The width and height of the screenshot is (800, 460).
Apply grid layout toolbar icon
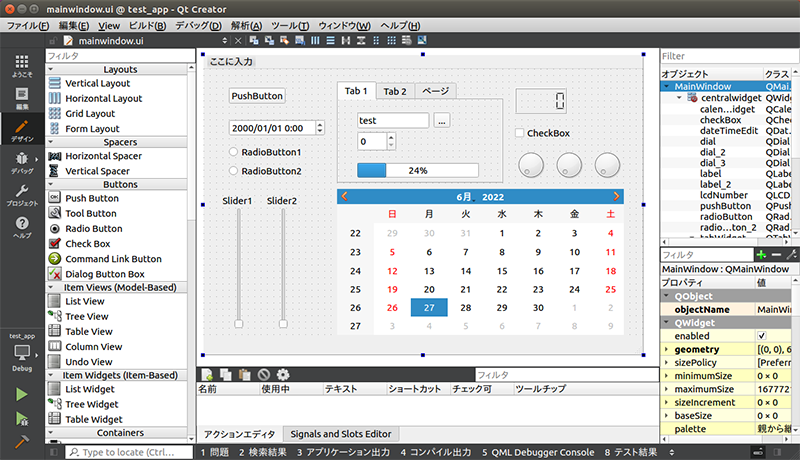click(391, 40)
